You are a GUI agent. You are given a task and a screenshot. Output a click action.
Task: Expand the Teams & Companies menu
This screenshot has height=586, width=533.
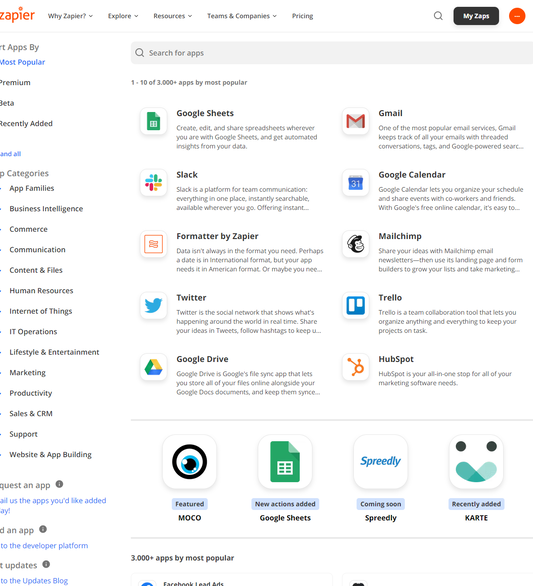pos(242,16)
